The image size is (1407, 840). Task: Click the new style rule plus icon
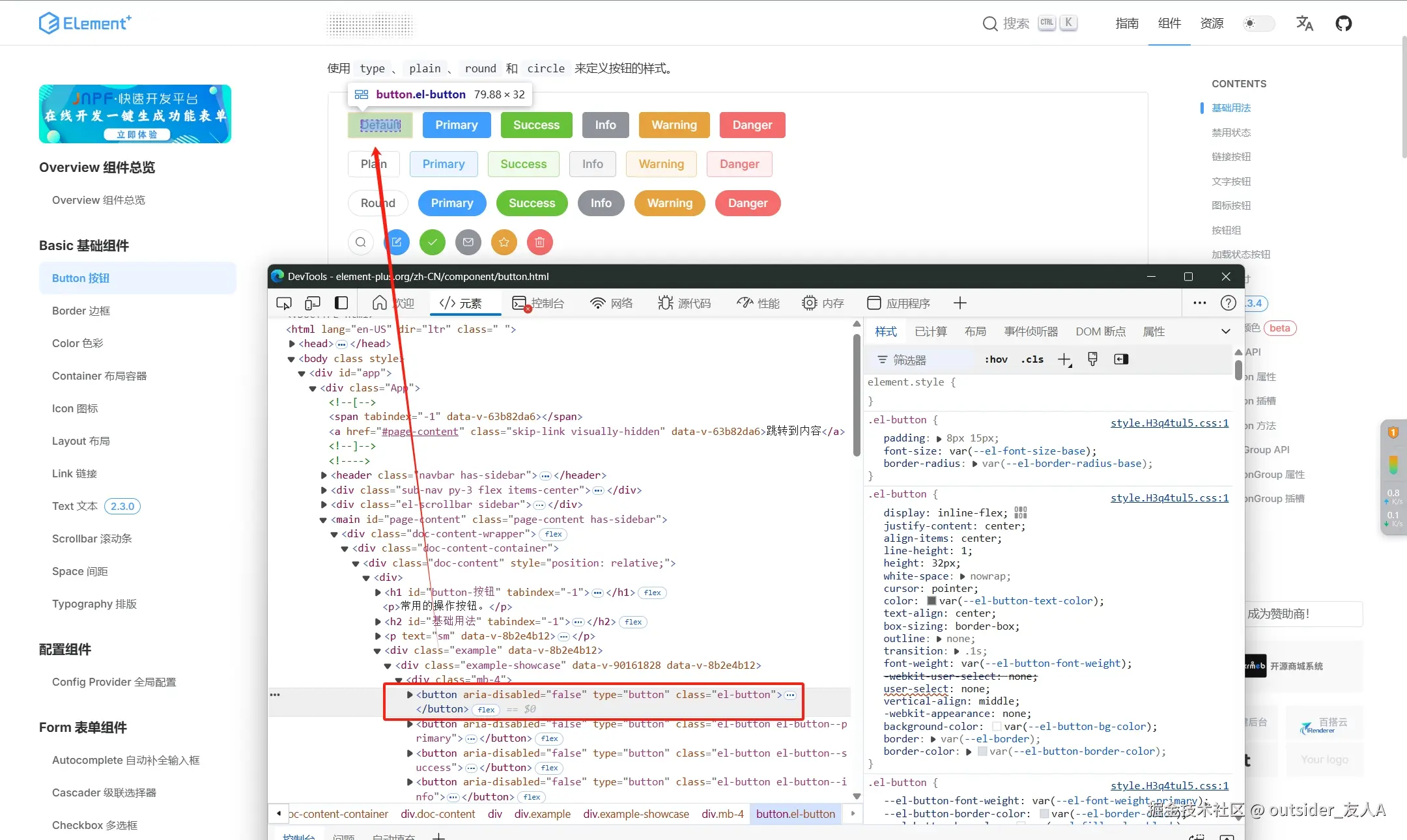(x=1064, y=359)
